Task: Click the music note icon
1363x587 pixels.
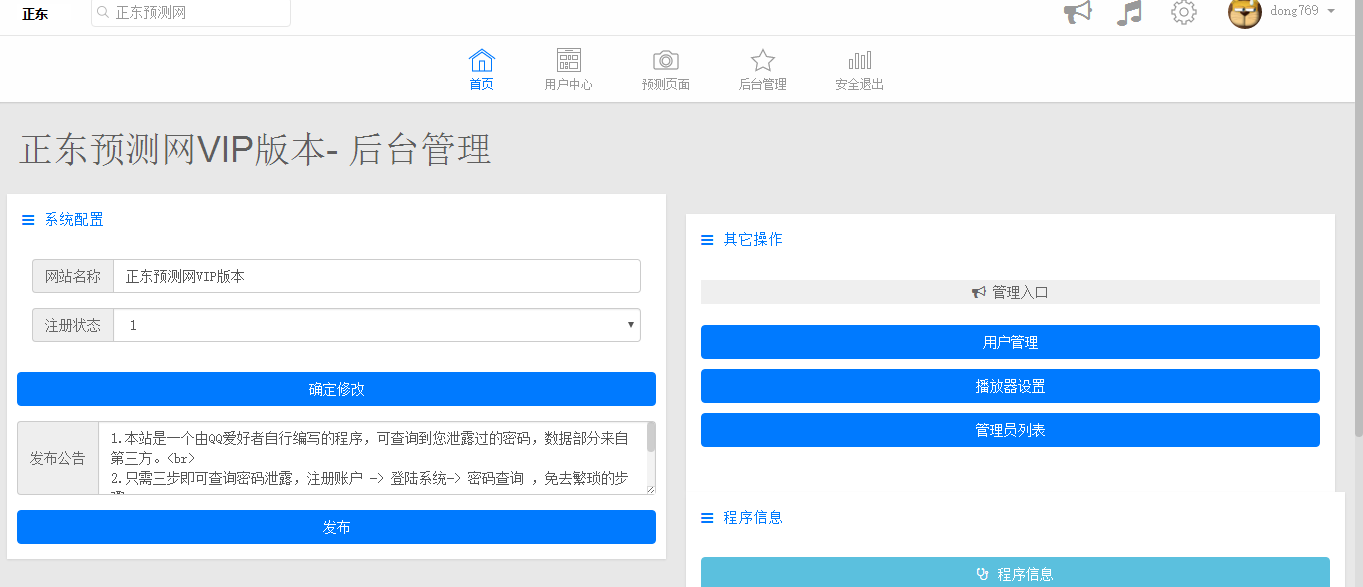Action: click(1129, 14)
